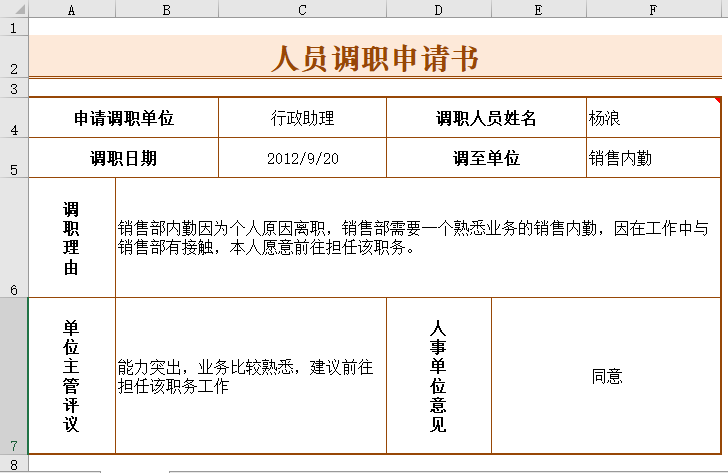This screenshot has width=728, height=473.
Task: Select column A header
Action: 72,9
